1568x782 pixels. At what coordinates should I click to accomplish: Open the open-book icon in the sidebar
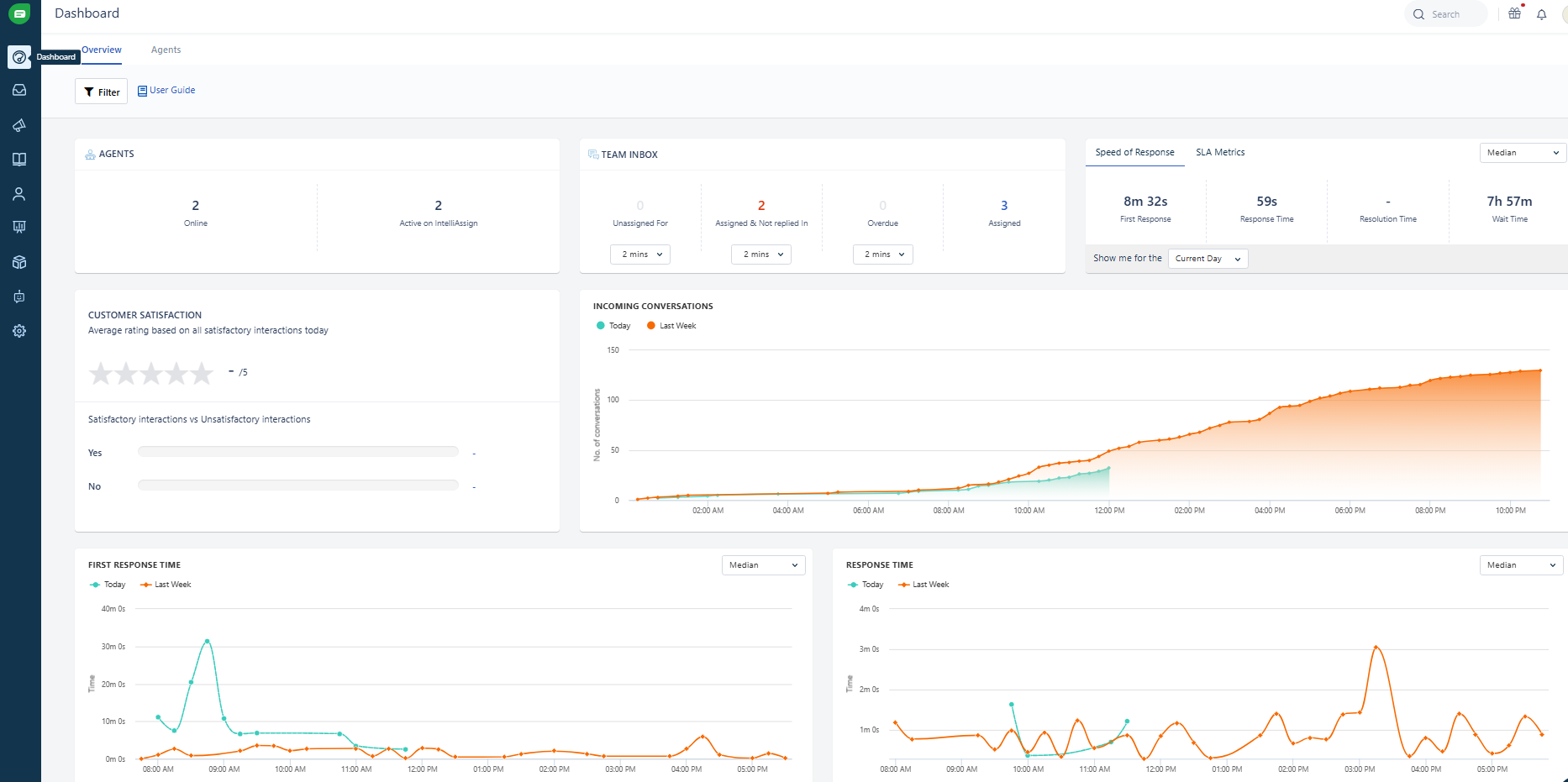pos(19,160)
